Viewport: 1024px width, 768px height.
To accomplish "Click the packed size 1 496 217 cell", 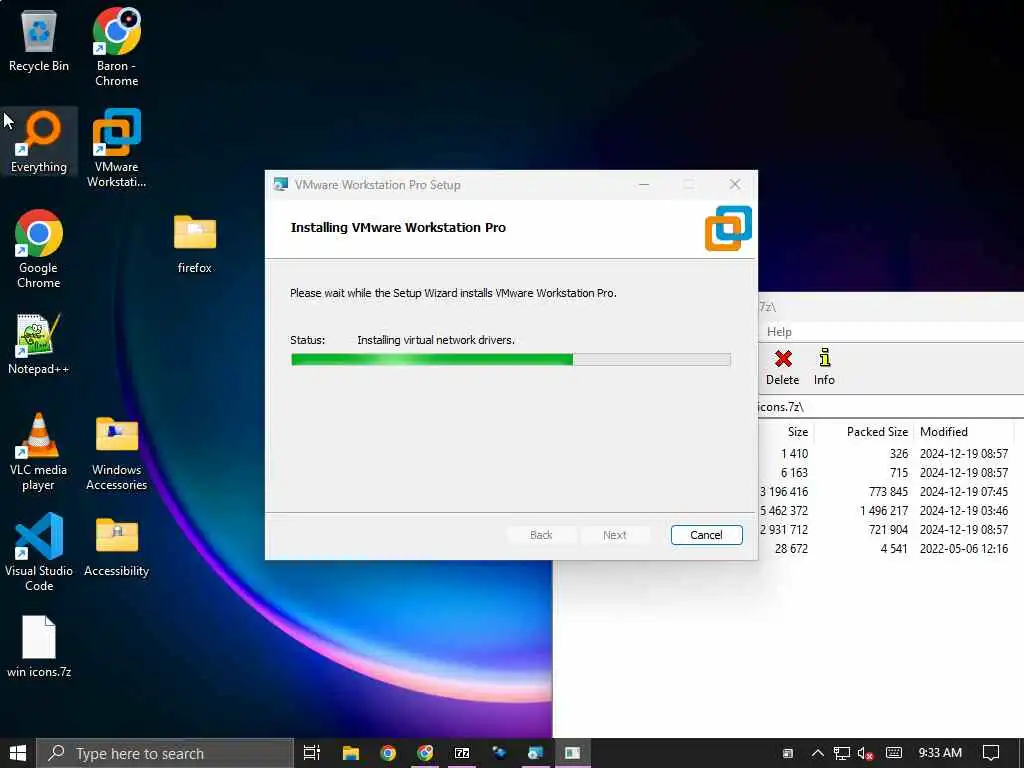I will click(884, 510).
